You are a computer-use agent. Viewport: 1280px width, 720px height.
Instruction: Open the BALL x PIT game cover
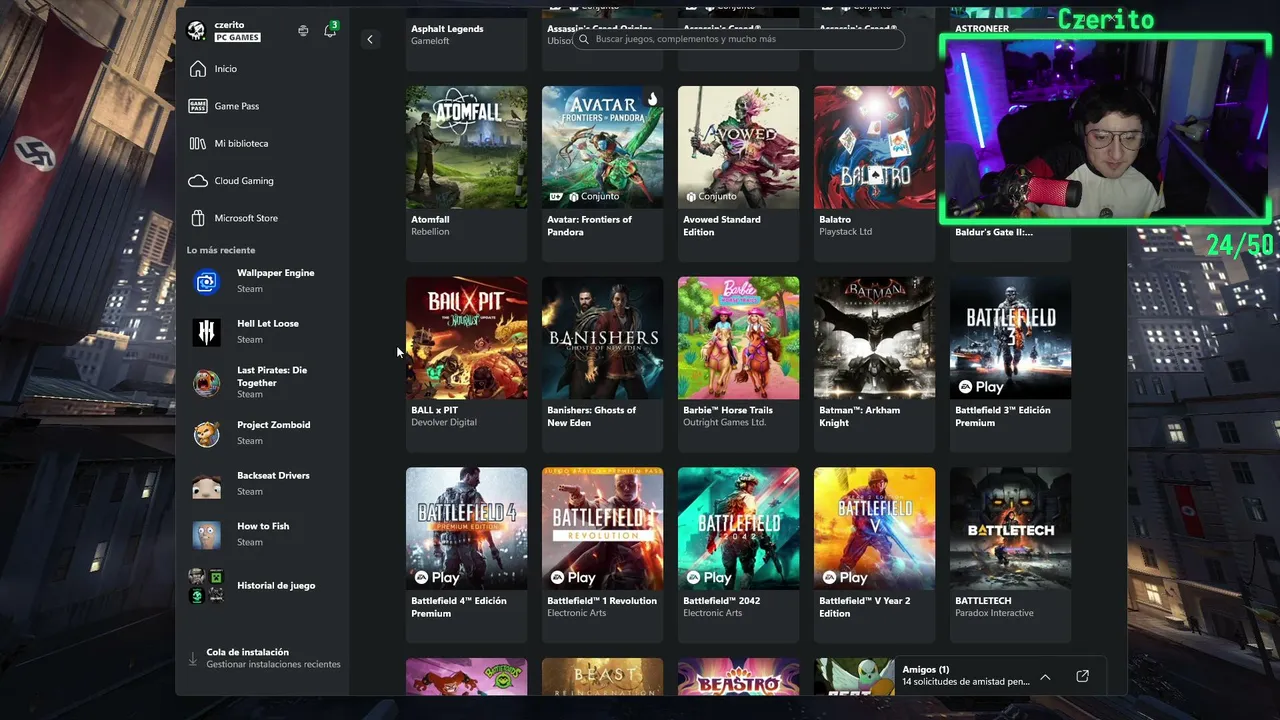click(466, 338)
